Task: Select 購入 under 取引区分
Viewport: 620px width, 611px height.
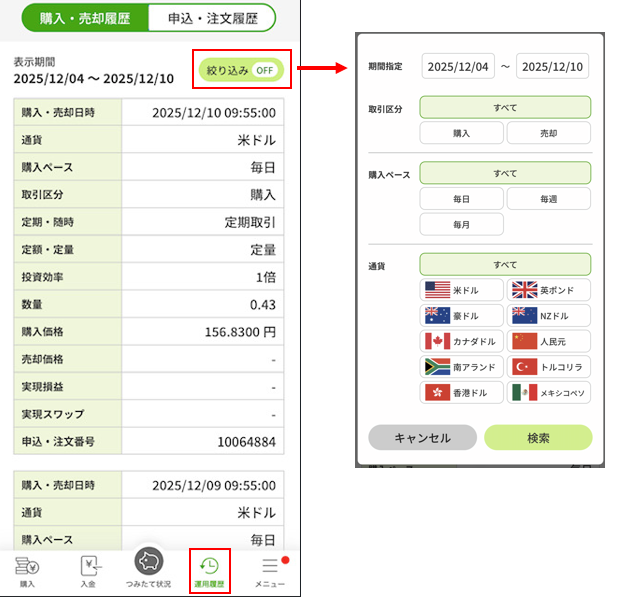Action: pyautogui.click(x=461, y=133)
